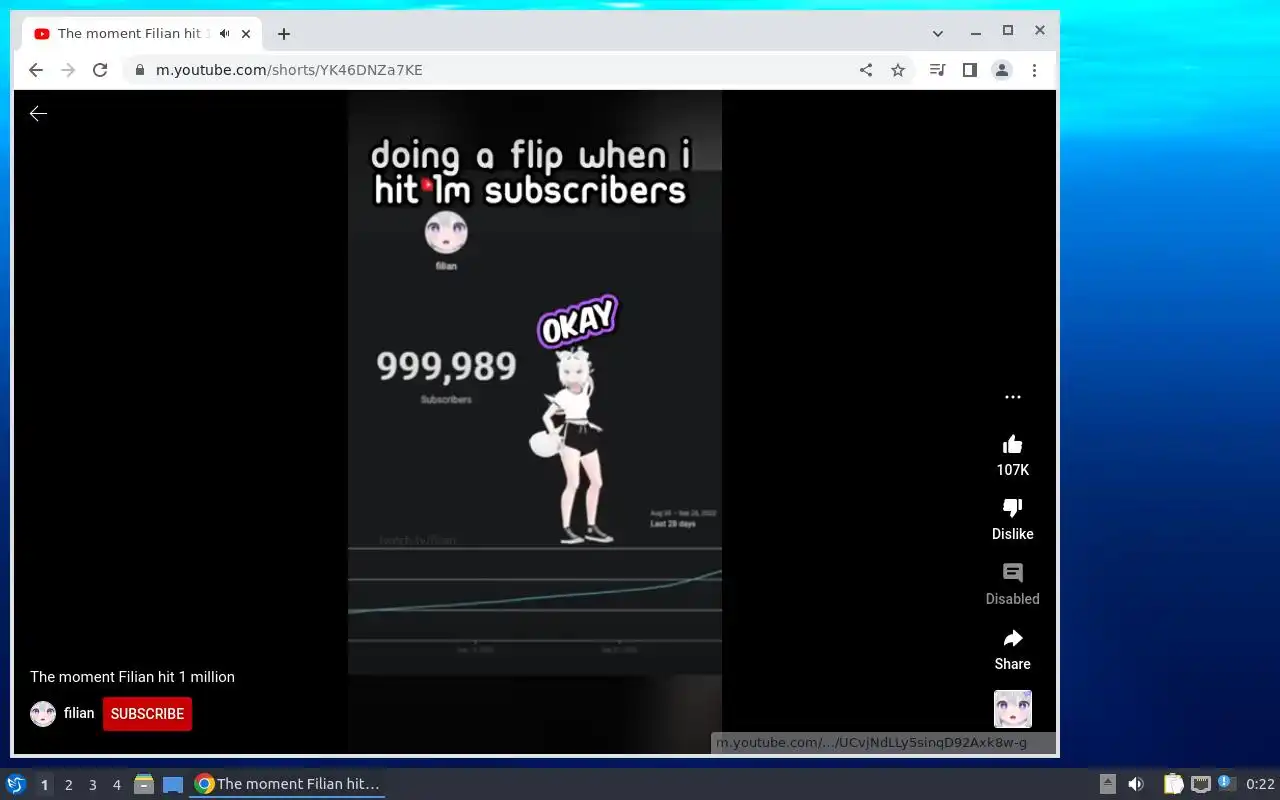Close the 'The moment Filian hit' tab

point(246,34)
